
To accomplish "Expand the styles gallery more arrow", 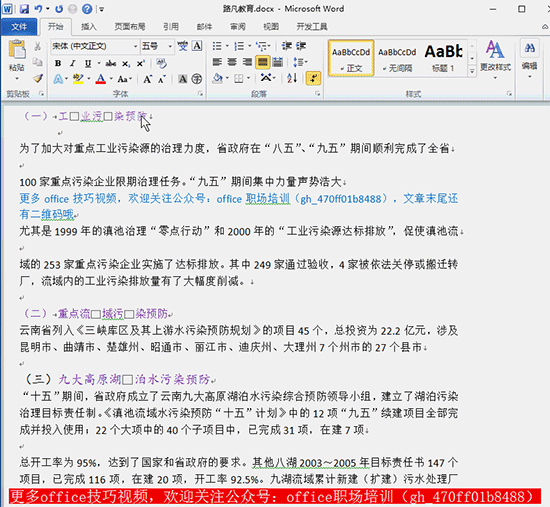I will (x=472, y=71).
